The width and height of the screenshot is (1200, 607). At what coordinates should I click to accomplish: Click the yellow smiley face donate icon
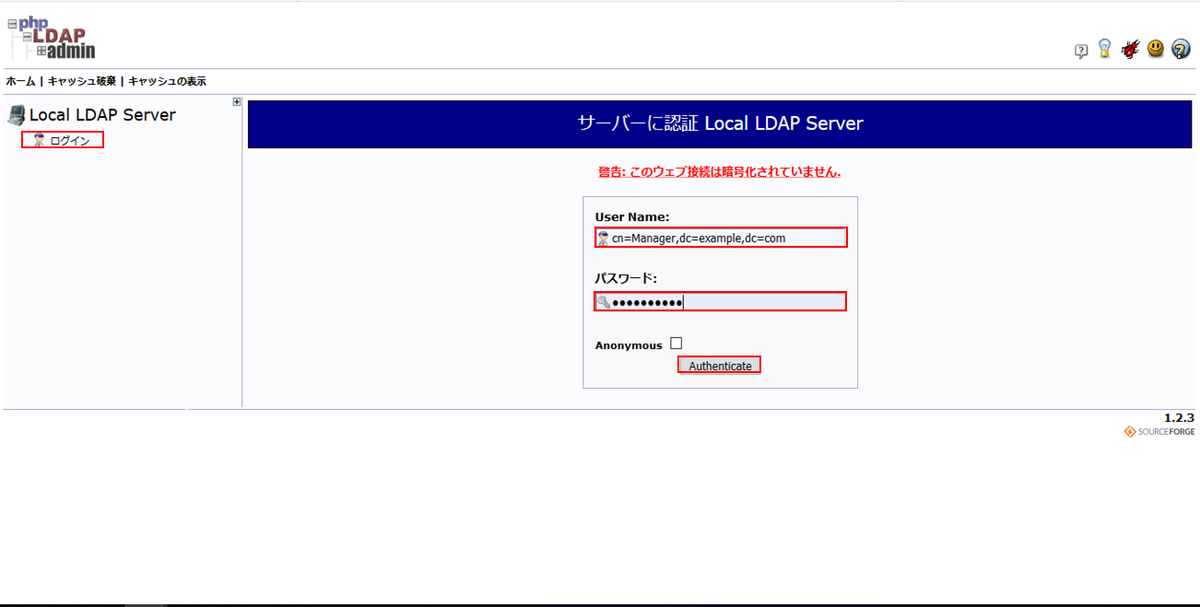(x=1156, y=48)
